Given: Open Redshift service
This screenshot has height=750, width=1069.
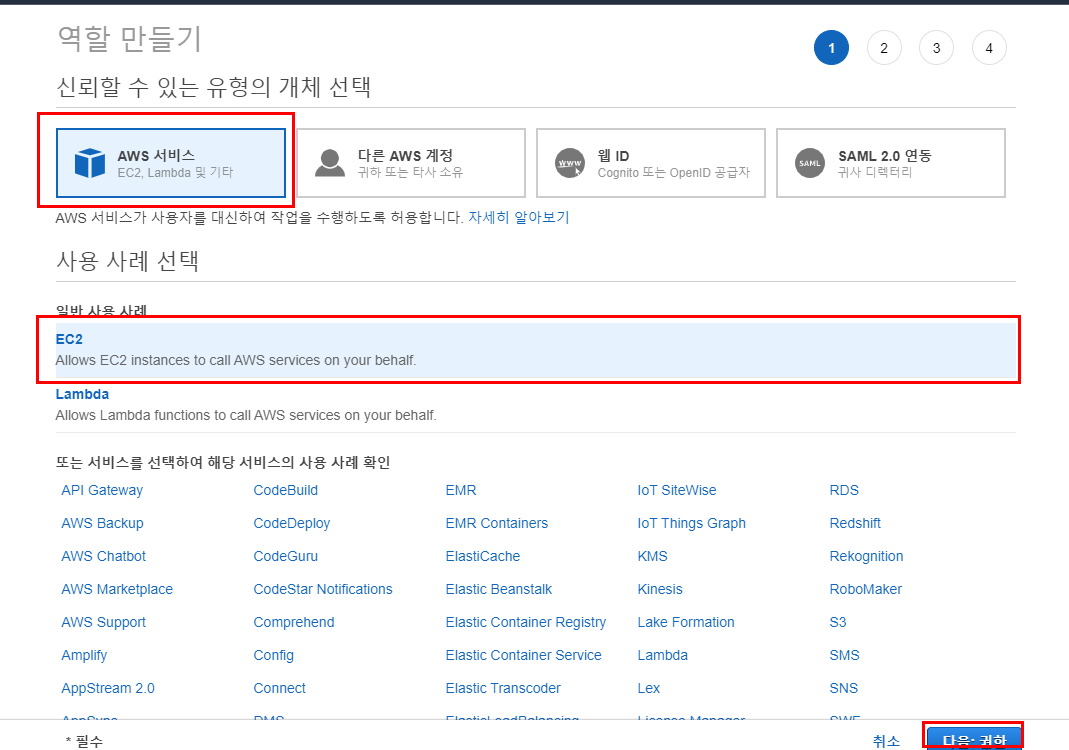Looking at the screenshot, I should point(855,523).
